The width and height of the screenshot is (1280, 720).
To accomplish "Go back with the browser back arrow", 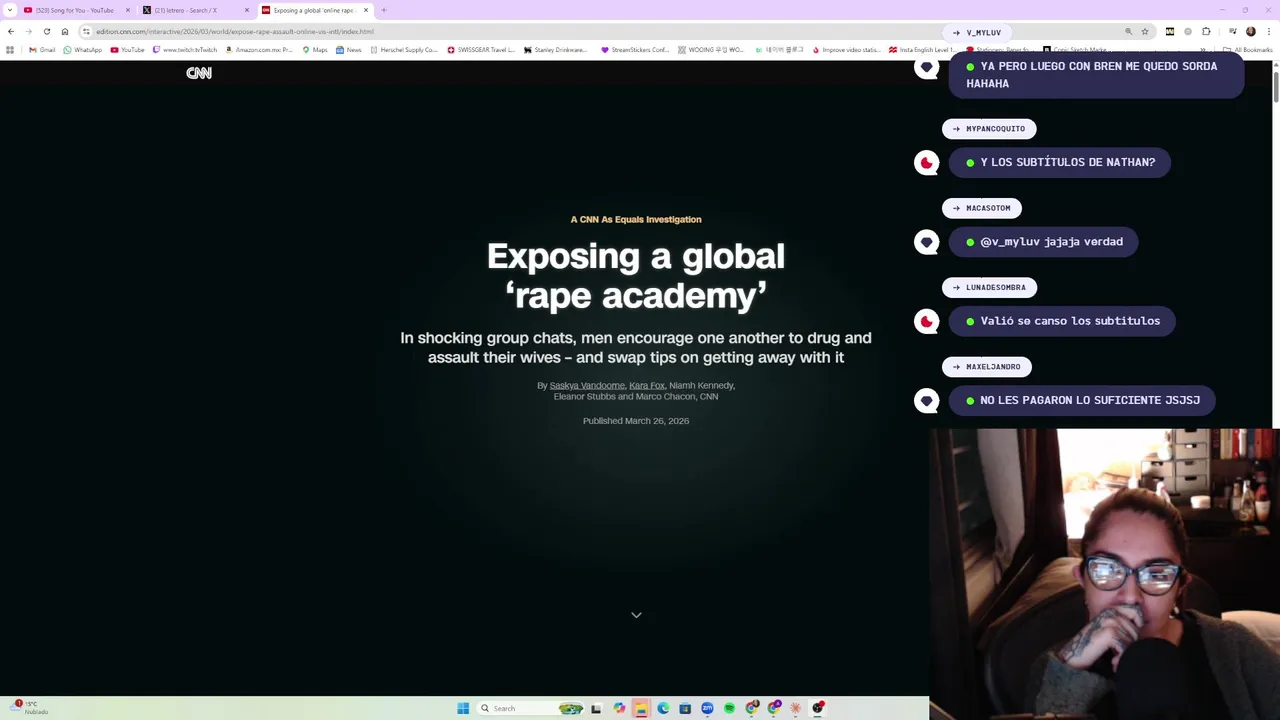I will click(11, 31).
